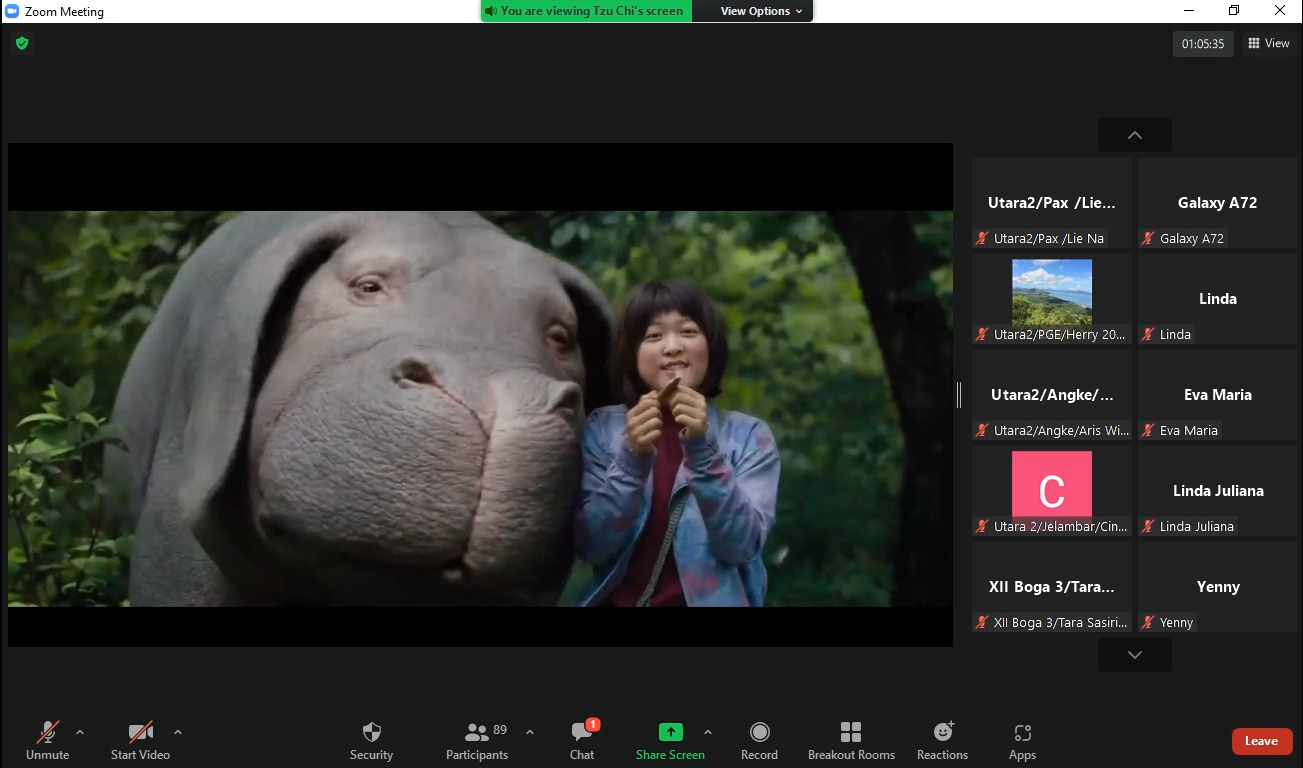Click the Unmute microphone icon

[47, 732]
